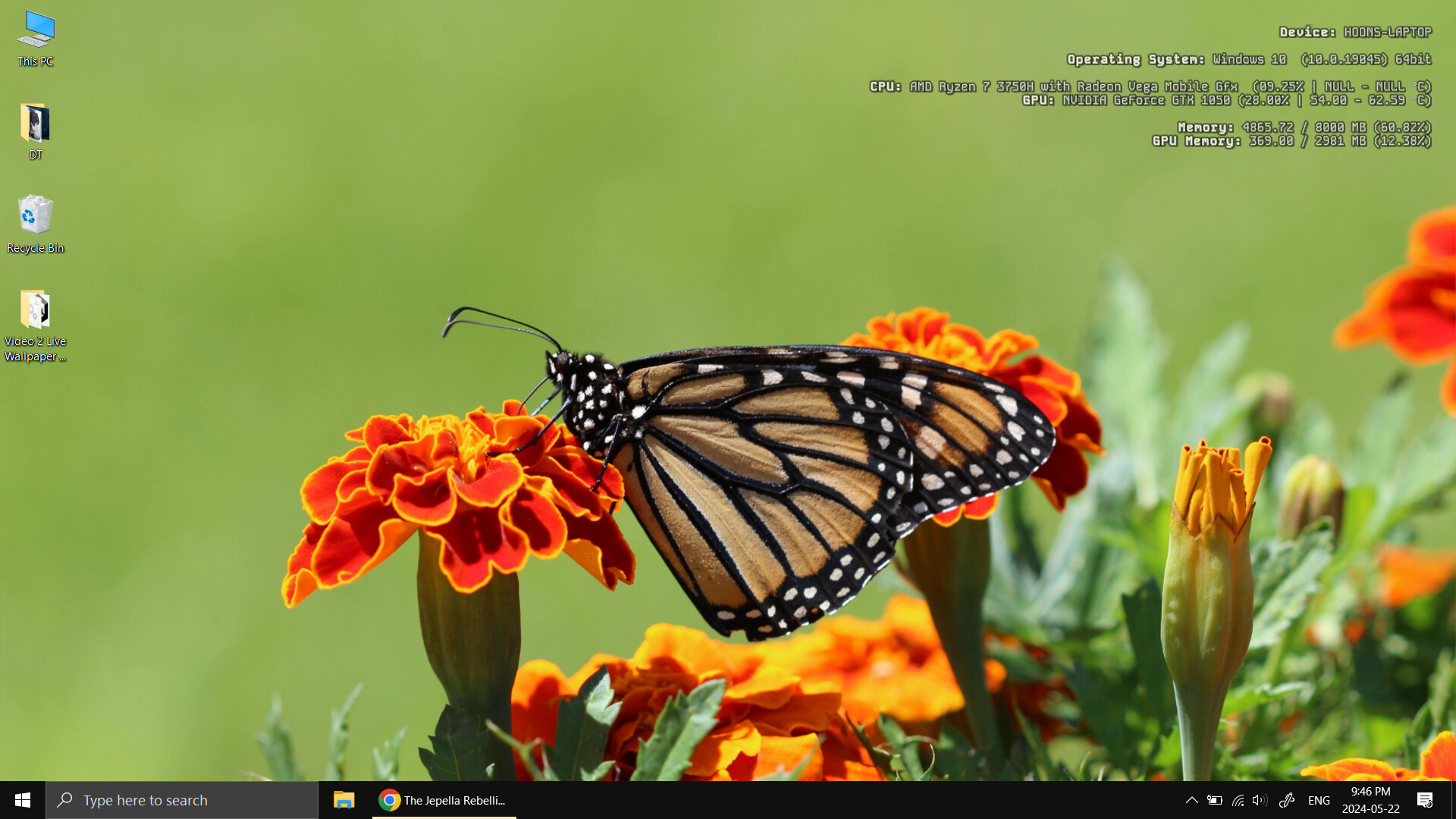The height and width of the screenshot is (819, 1456).
Task: Open the Recycle Bin
Action: (35, 220)
